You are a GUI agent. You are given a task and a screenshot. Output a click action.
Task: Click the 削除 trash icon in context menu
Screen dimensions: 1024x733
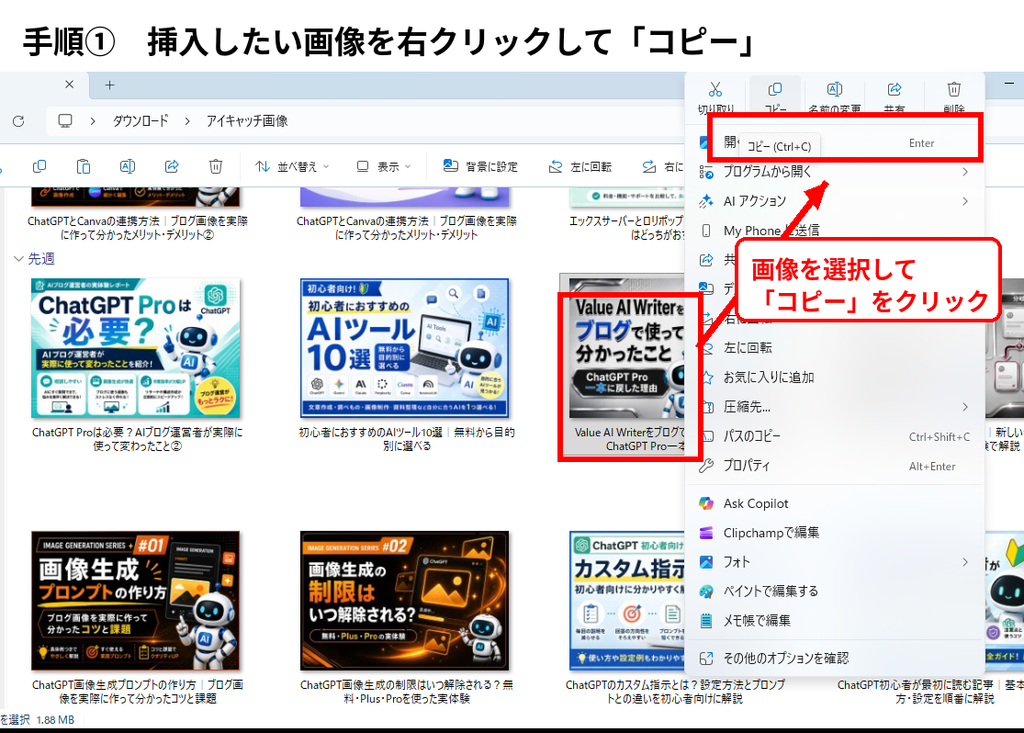point(954,89)
